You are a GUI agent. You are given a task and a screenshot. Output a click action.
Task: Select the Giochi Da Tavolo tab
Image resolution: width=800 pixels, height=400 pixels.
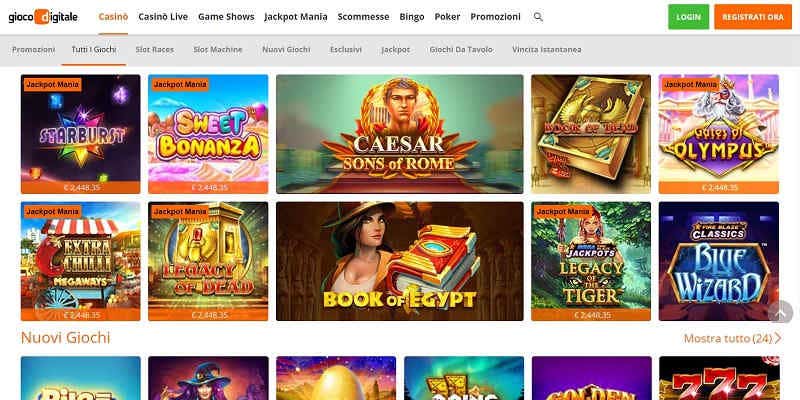tap(461, 49)
